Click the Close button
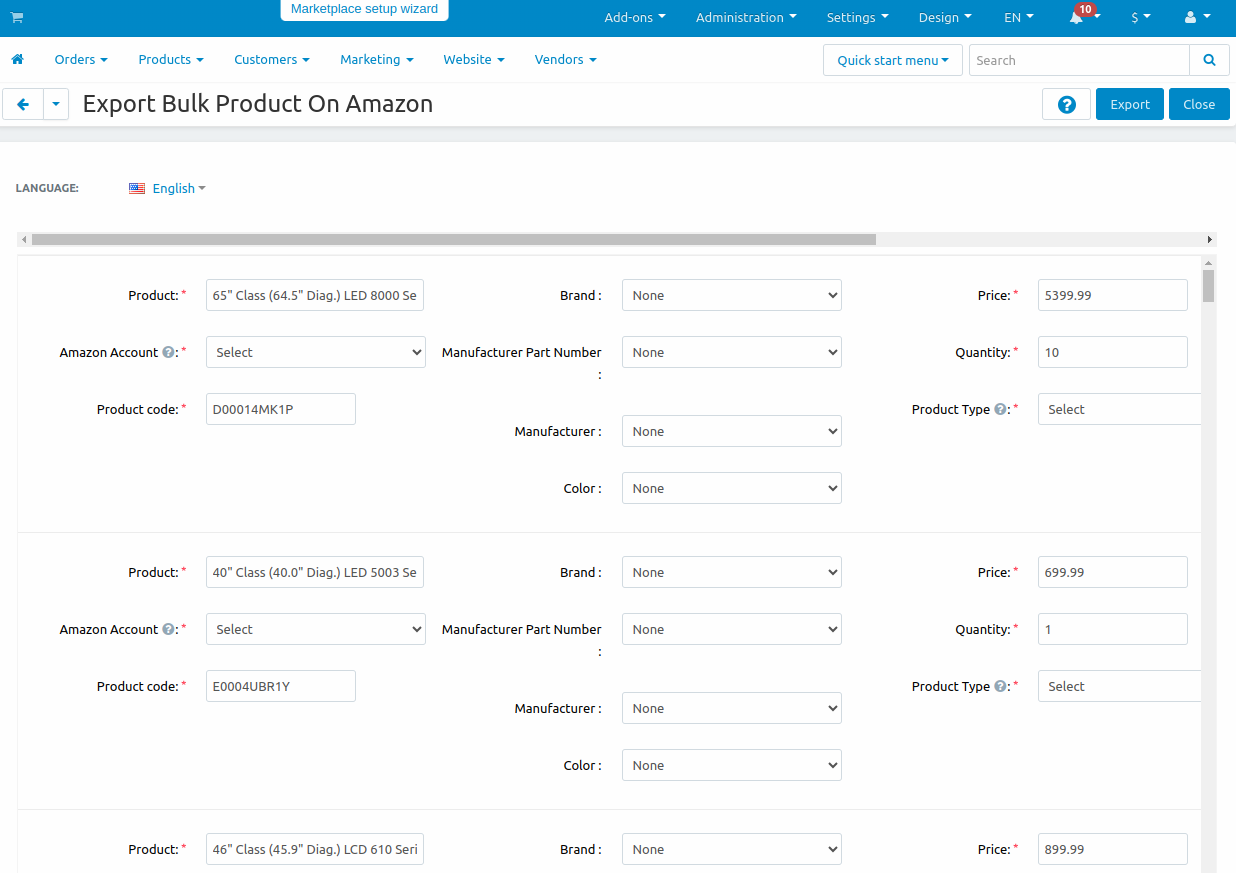 tap(1199, 104)
